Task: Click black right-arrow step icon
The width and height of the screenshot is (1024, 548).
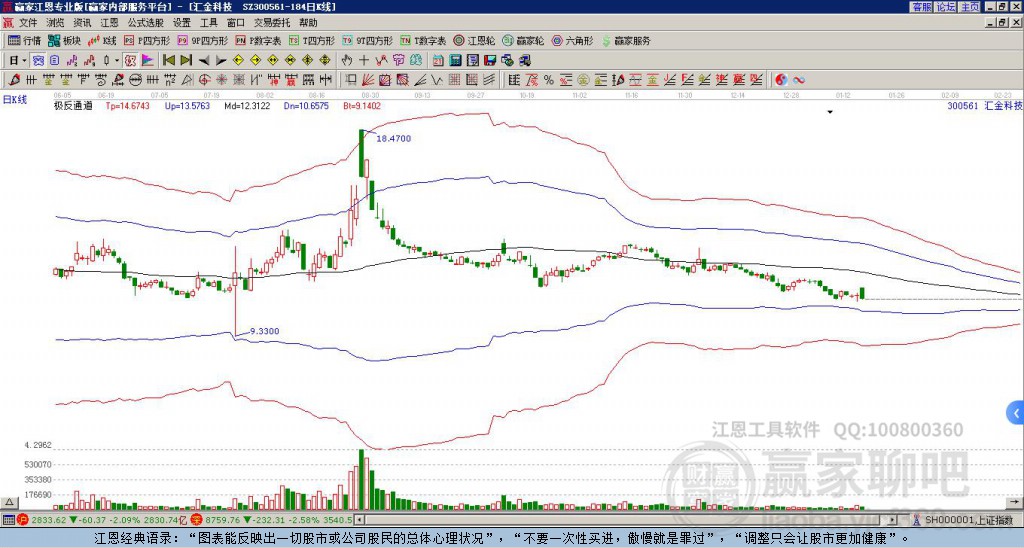Action: point(221,61)
